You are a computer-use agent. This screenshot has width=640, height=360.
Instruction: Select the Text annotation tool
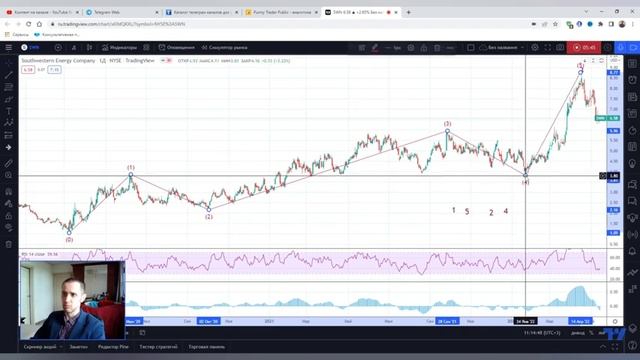click(x=9, y=111)
